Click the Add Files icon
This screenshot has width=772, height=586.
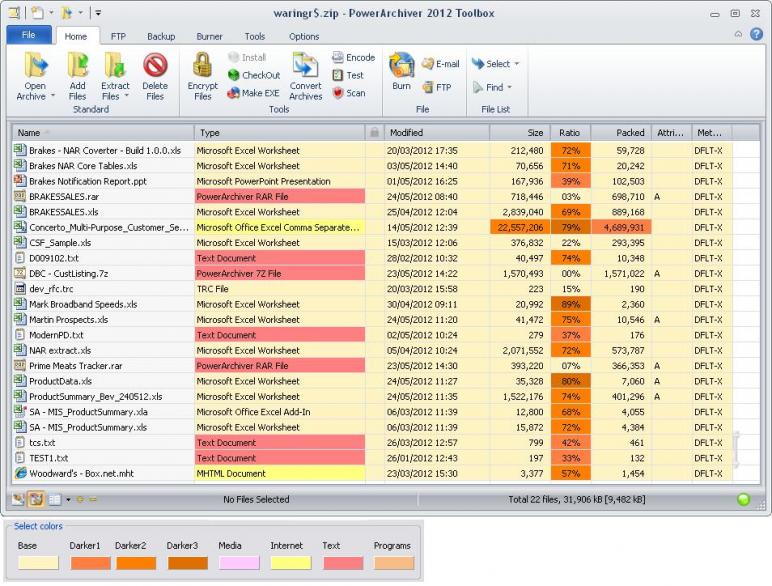click(x=77, y=65)
